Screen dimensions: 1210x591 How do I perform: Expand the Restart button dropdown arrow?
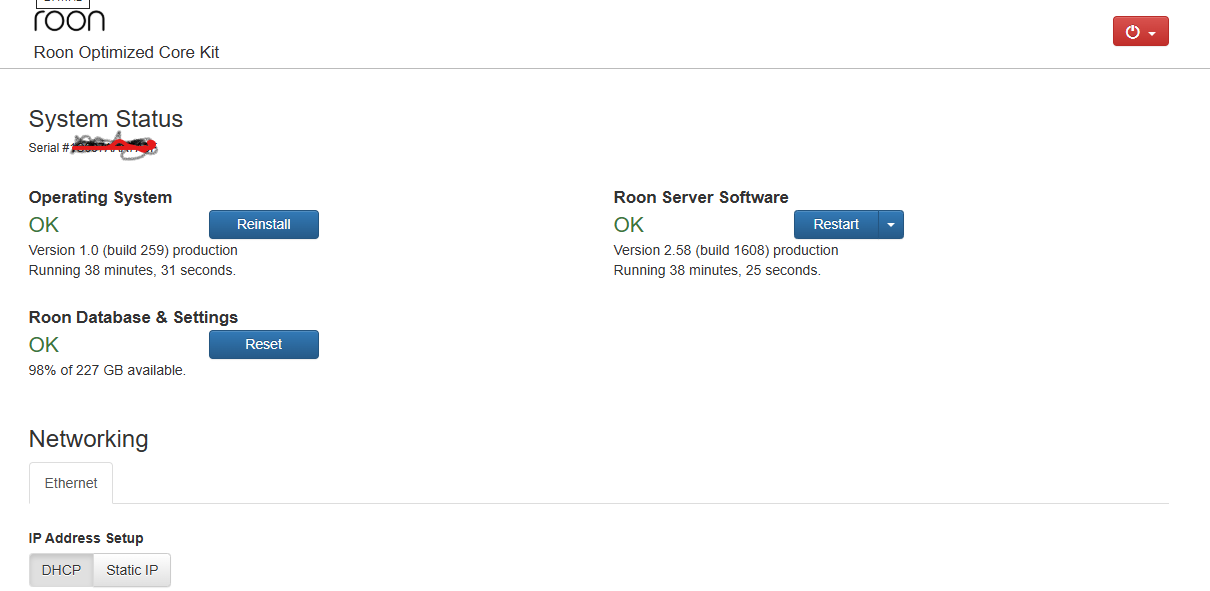tap(890, 224)
